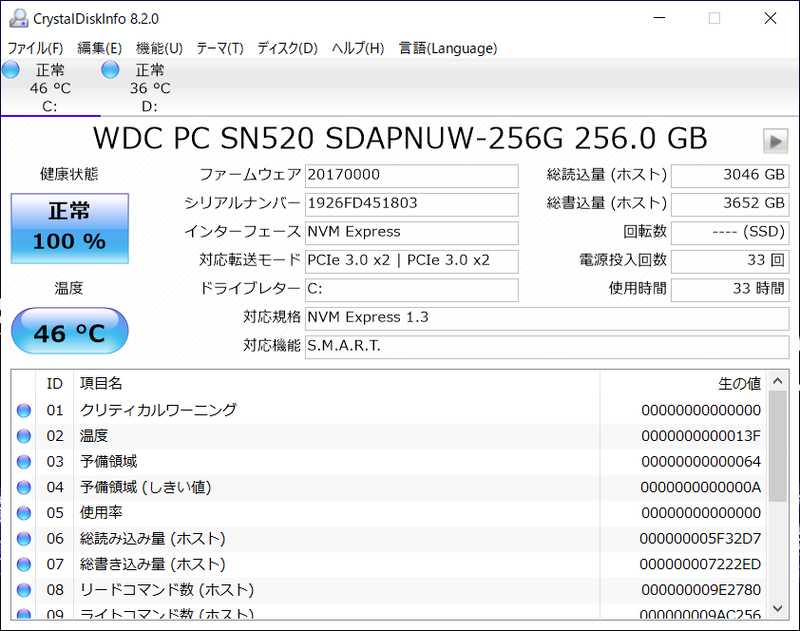
Task: Click the blue dot on the リードコマンド数 row
Action: [22, 590]
